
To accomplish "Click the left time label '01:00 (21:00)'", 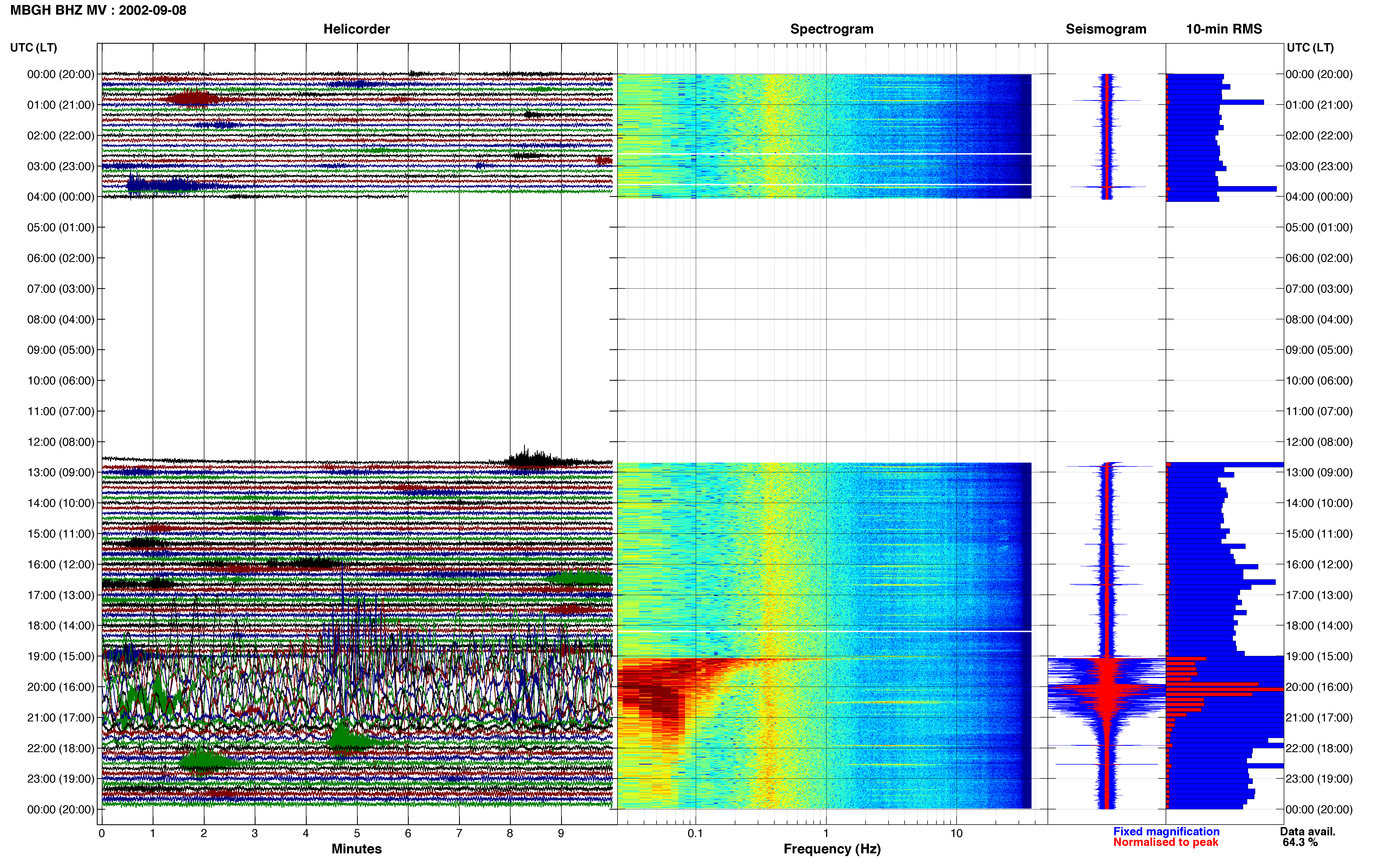I will click(61, 105).
